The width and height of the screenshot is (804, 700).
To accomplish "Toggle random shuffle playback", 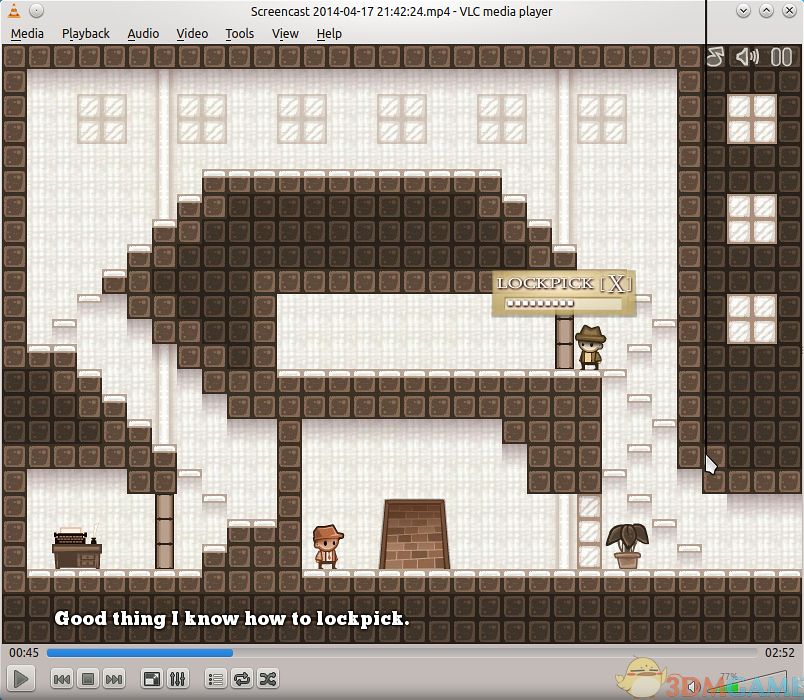I will (x=268, y=679).
